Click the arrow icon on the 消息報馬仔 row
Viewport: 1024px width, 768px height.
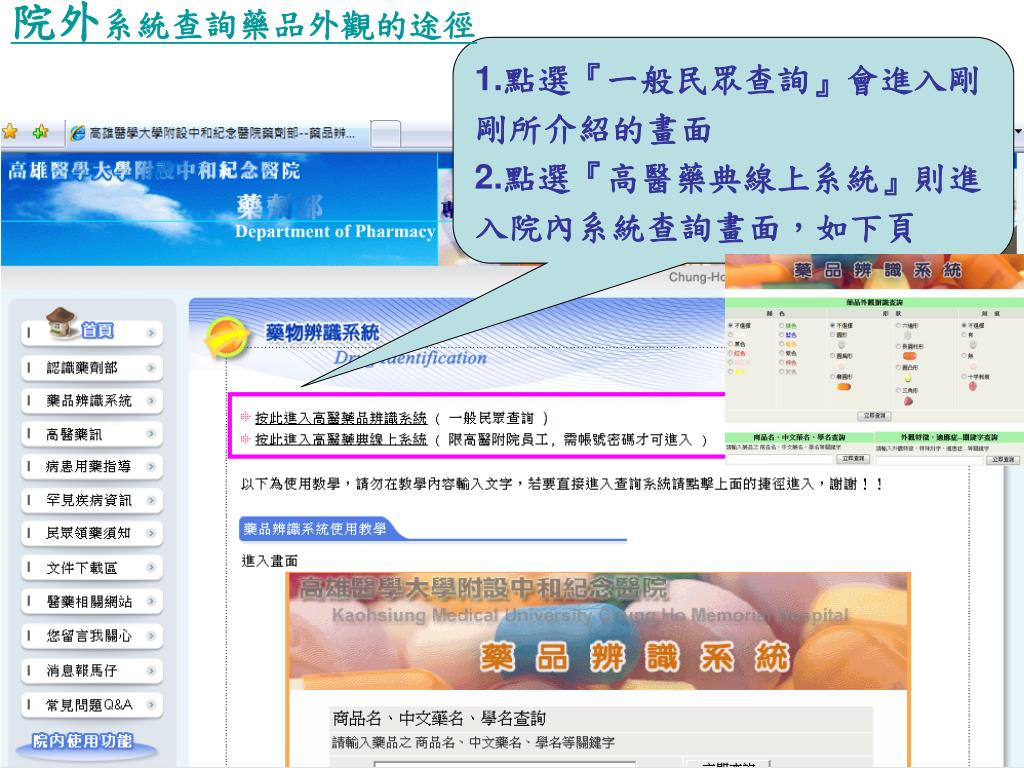[x=151, y=670]
